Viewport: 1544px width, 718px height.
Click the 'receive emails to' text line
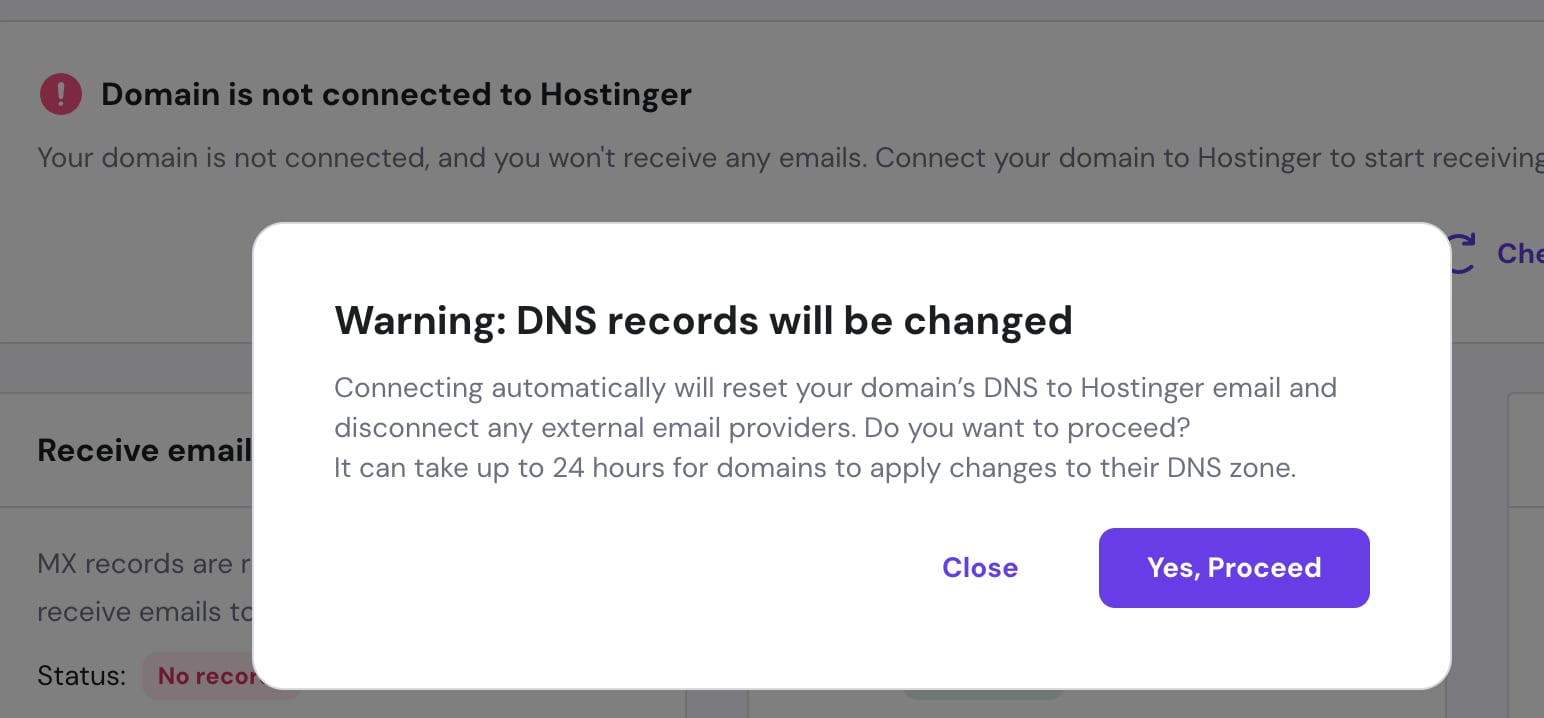pos(145,611)
